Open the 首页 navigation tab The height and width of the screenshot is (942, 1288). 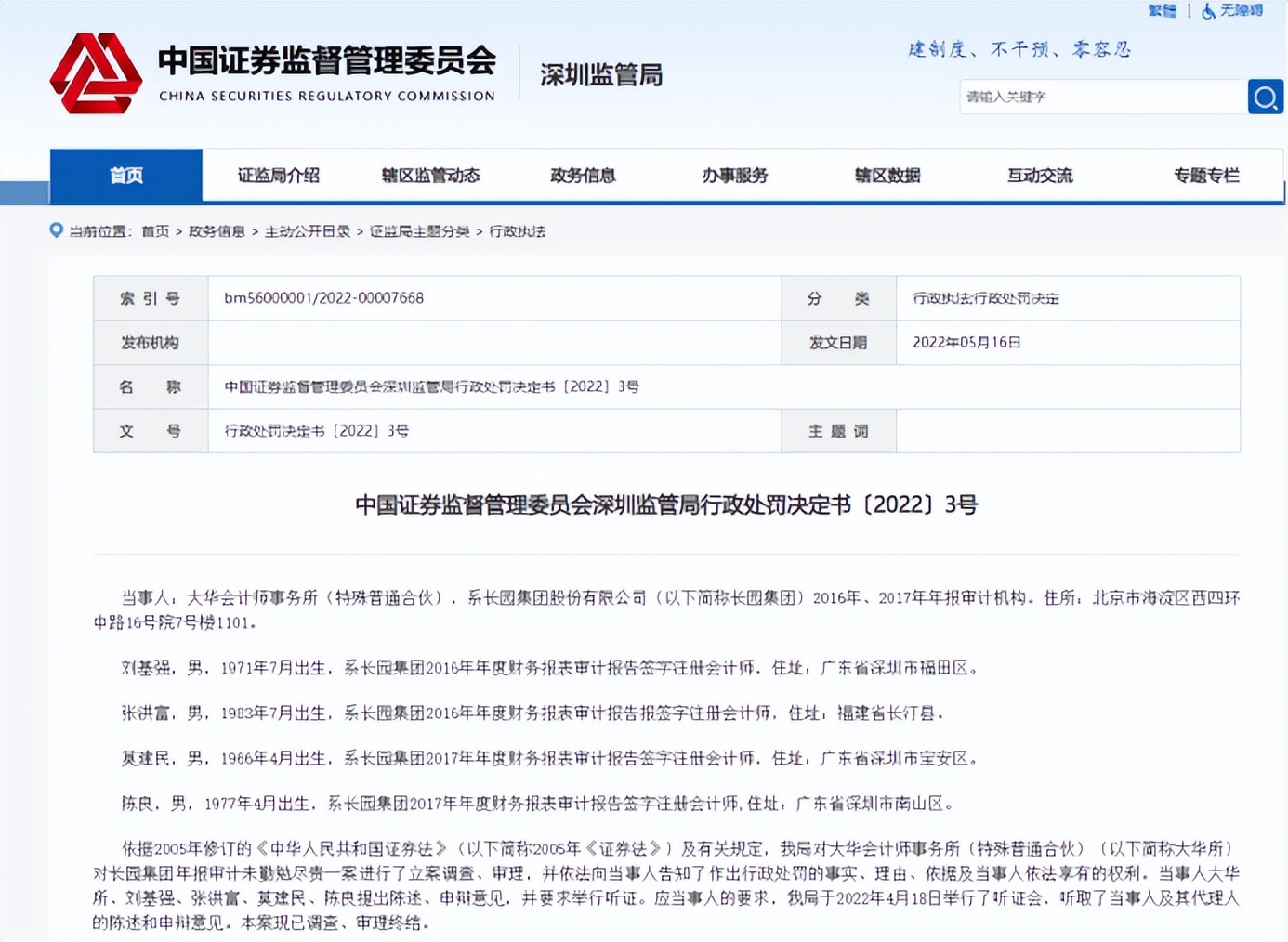[126, 175]
